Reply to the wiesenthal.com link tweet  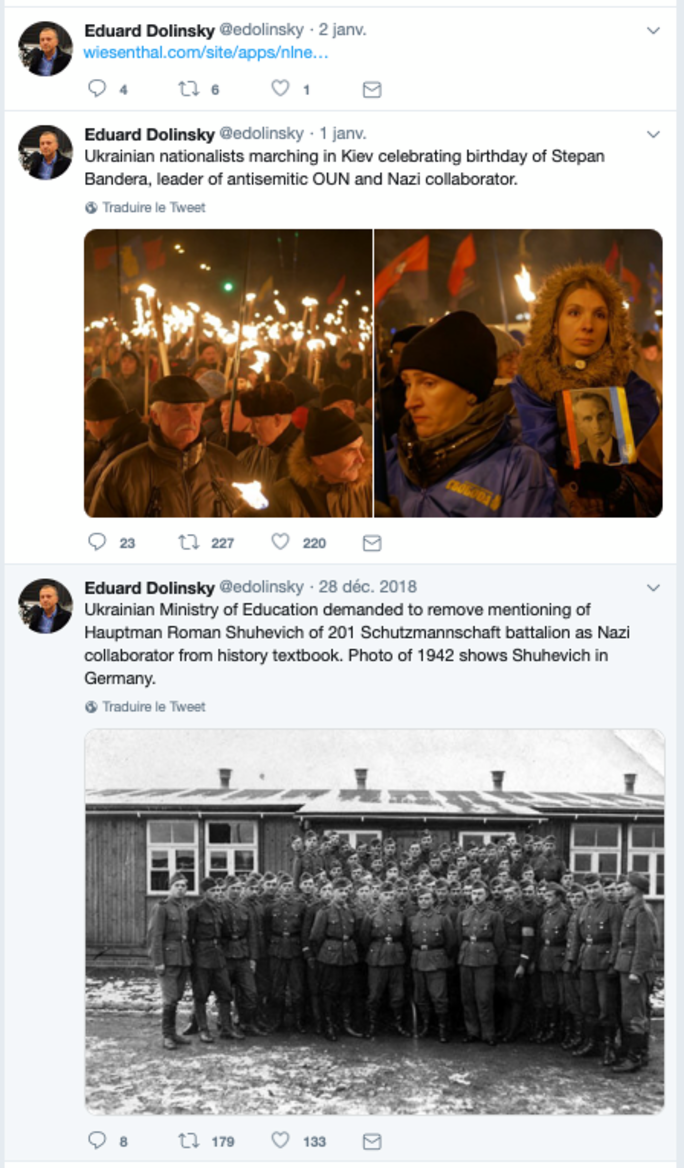[x=97, y=89]
